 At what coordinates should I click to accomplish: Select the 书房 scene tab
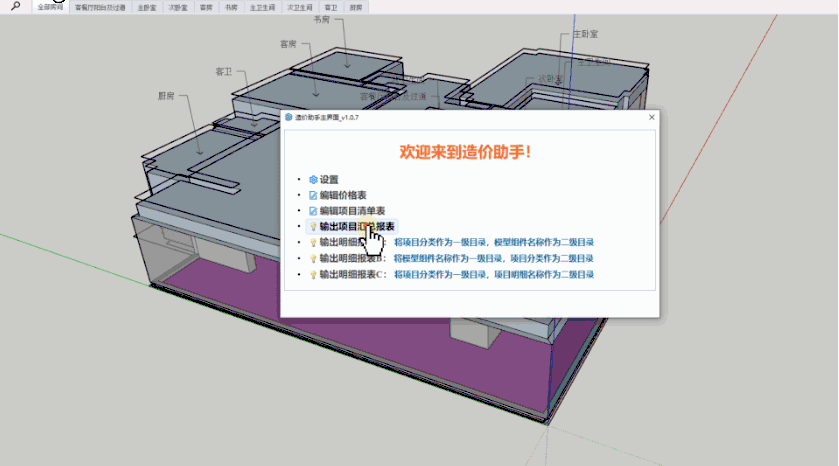coord(231,7)
